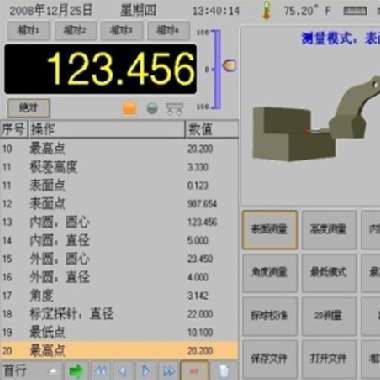
Task: Select highlighted row 20 最高点
Action: [119, 351]
